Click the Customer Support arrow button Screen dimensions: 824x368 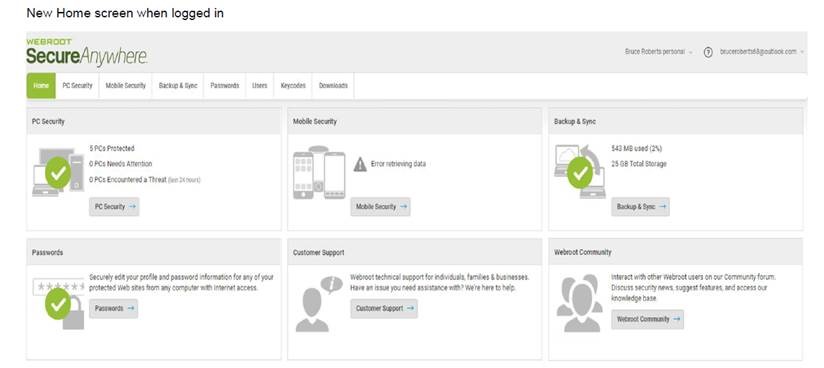coord(384,309)
